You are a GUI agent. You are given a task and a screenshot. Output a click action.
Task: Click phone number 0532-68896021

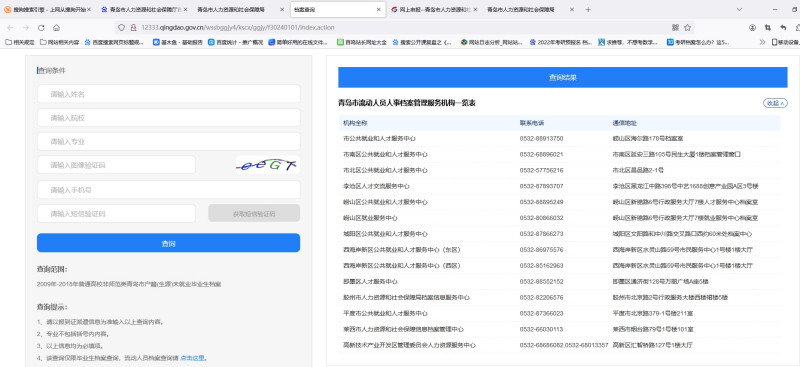tap(541, 154)
